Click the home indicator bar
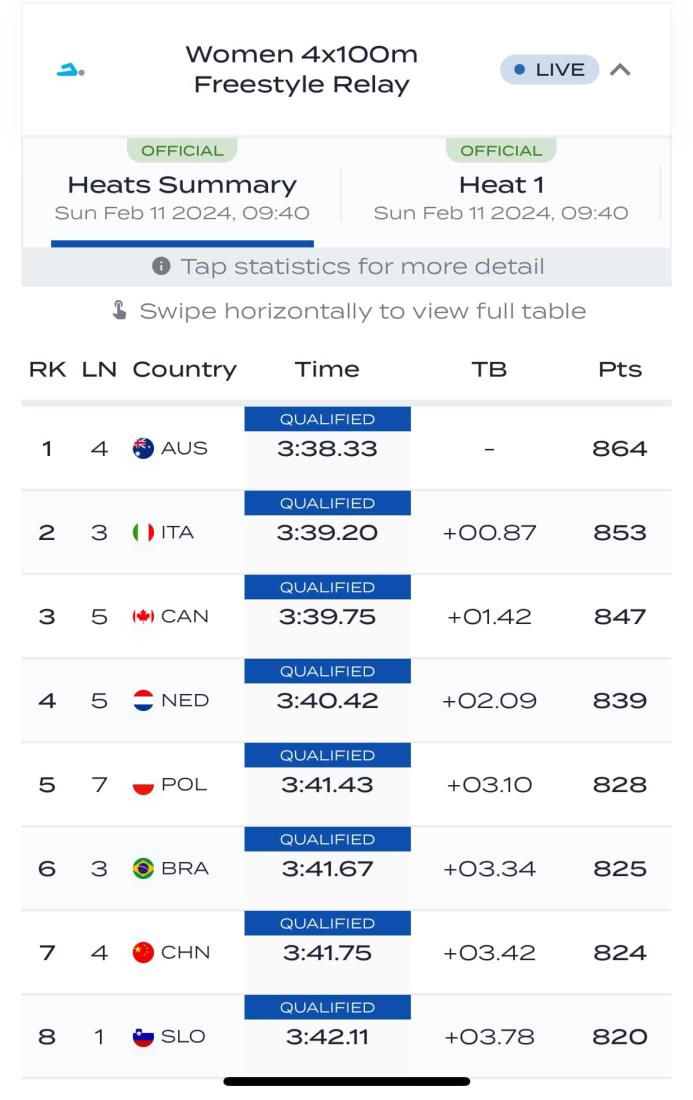Image resolution: width=693 pixels, height=1100 pixels. [346, 1081]
